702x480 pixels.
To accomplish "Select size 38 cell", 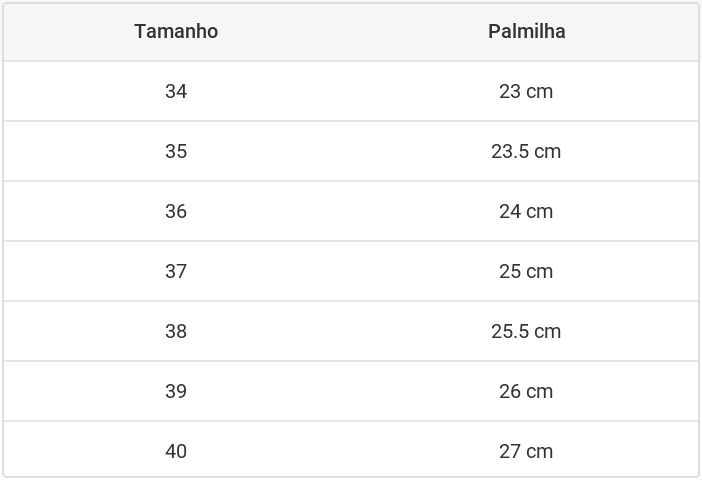I will 176,331.
